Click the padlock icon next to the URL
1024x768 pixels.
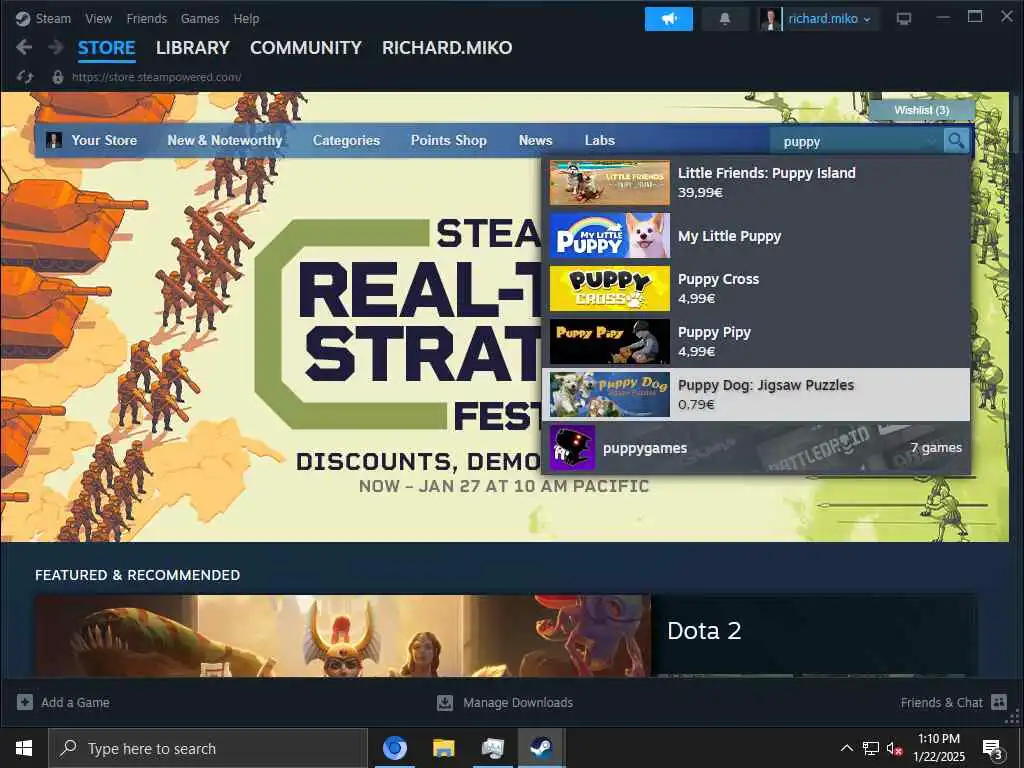[57, 77]
